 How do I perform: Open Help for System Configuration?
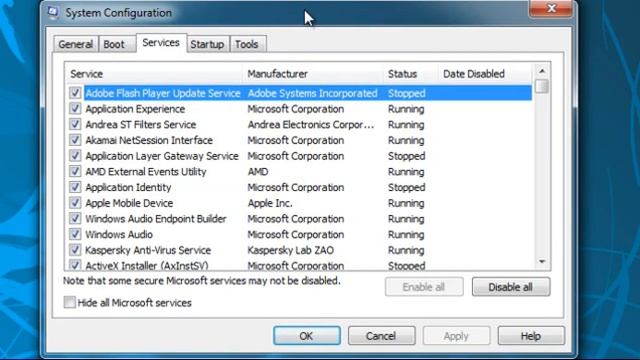click(x=531, y=336)
